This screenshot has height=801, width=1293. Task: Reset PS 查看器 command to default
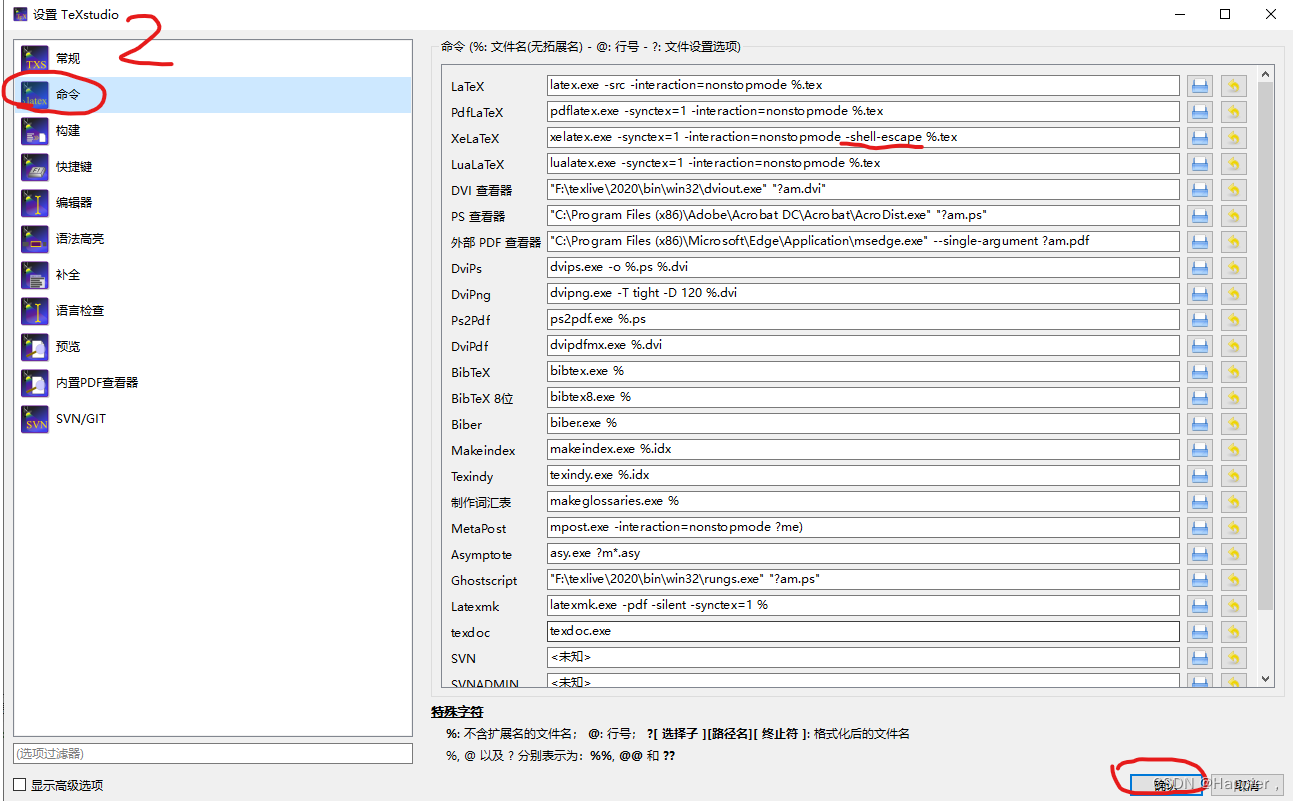[1234, 216]
